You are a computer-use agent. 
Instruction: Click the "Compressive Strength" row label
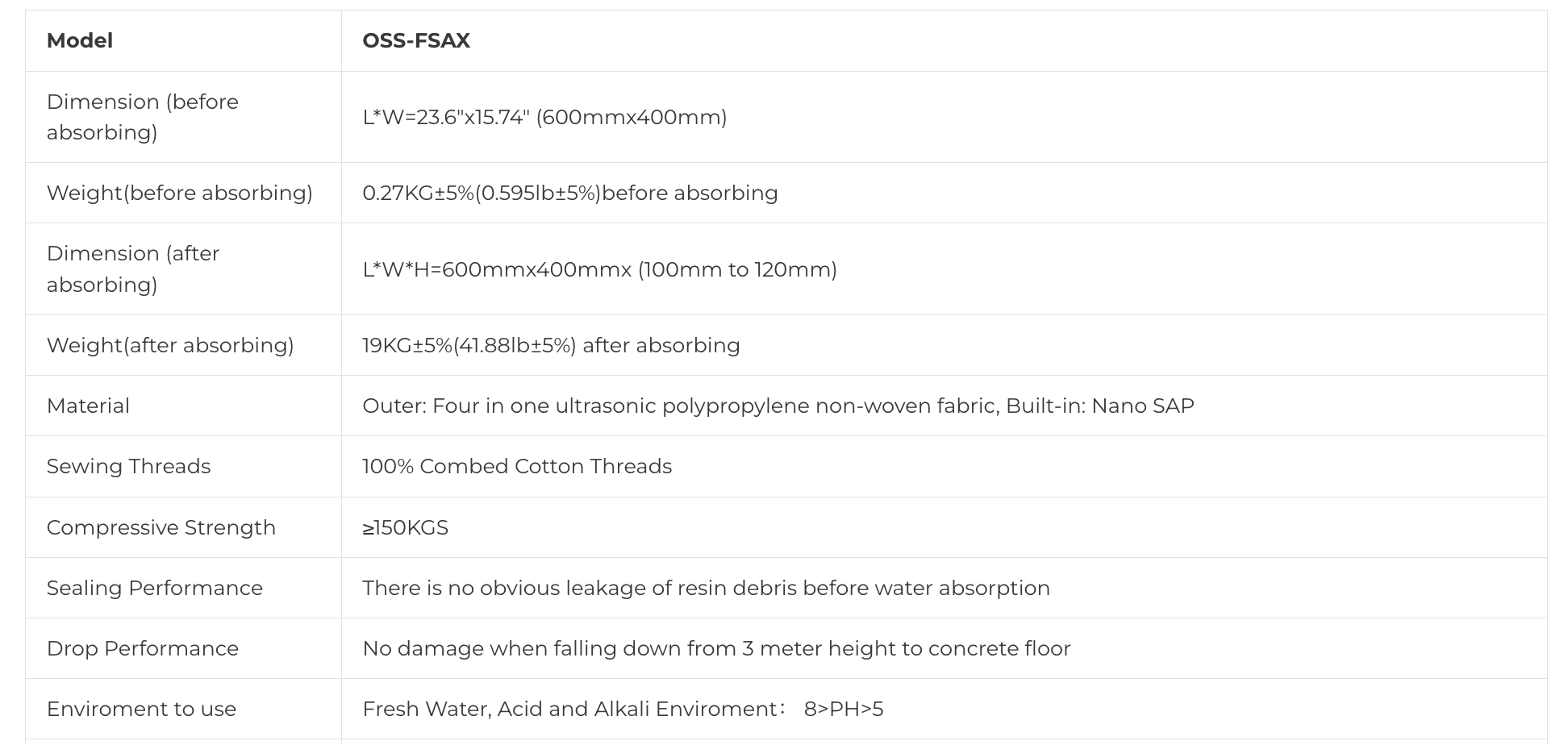click(x=161, y=527)
